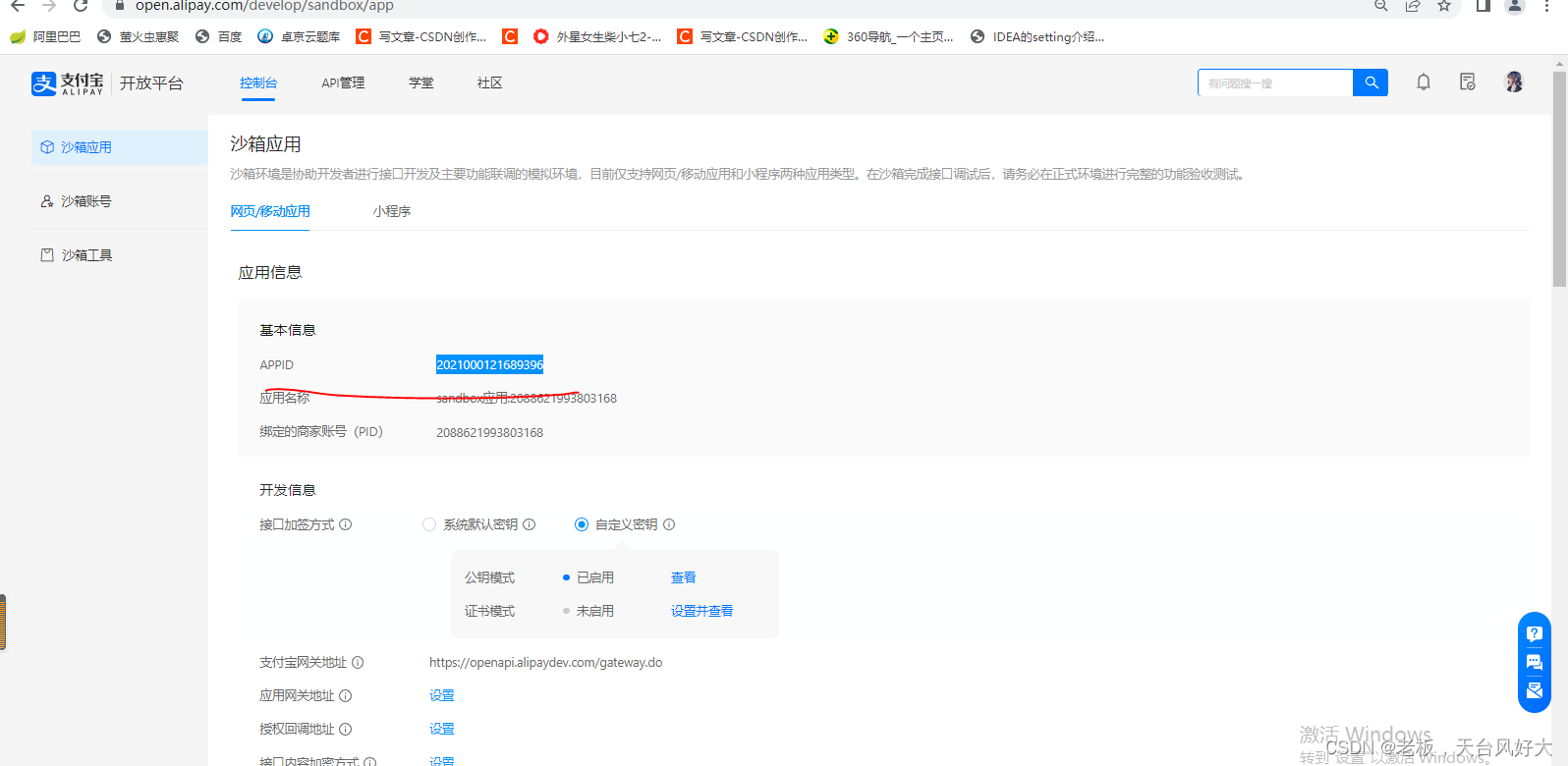
Task: Click 设置 link for 应用网关地址
Action: (442, 695)
